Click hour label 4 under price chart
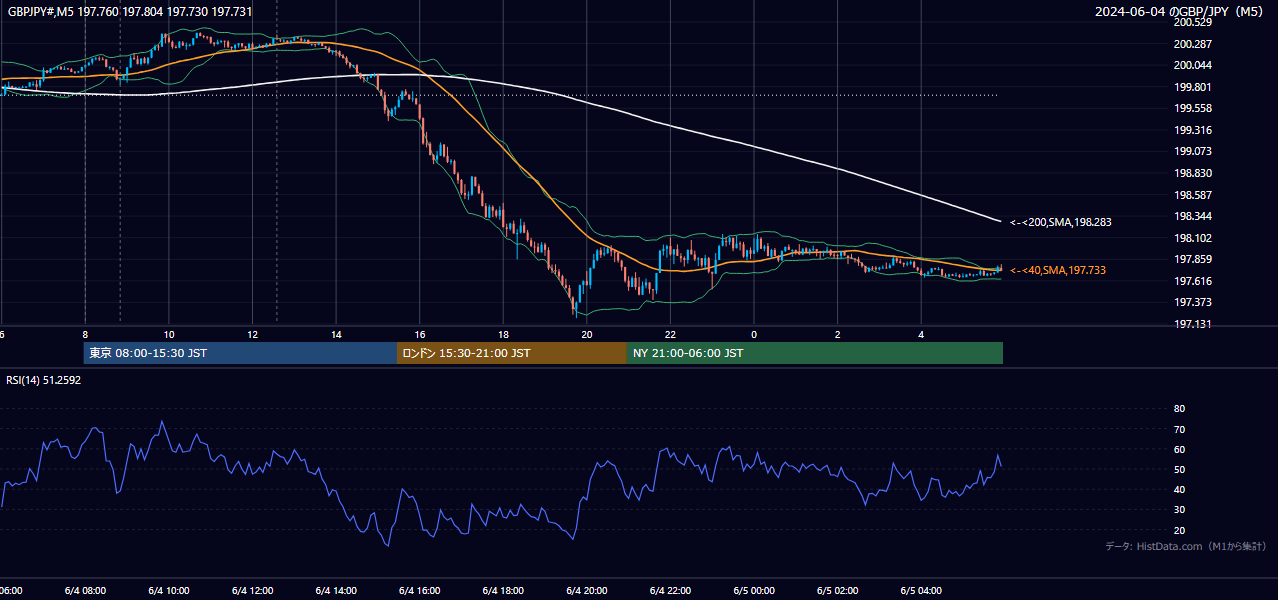This screenshot has width=1278, height=600. point(921,334)
